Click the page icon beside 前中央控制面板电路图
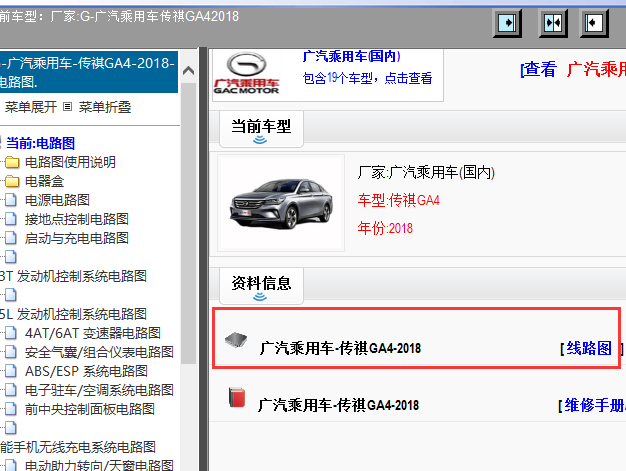The width and height of the screenshot is (626, 471). click(11, 409)
